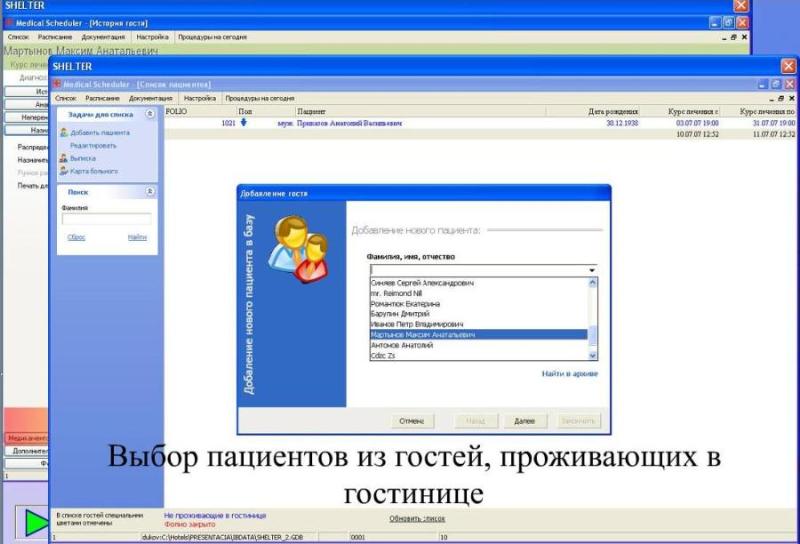This screenshot has width=800, height=544.
Task: Click the restore button in front menu bar
Action: (x=781, y=98)
